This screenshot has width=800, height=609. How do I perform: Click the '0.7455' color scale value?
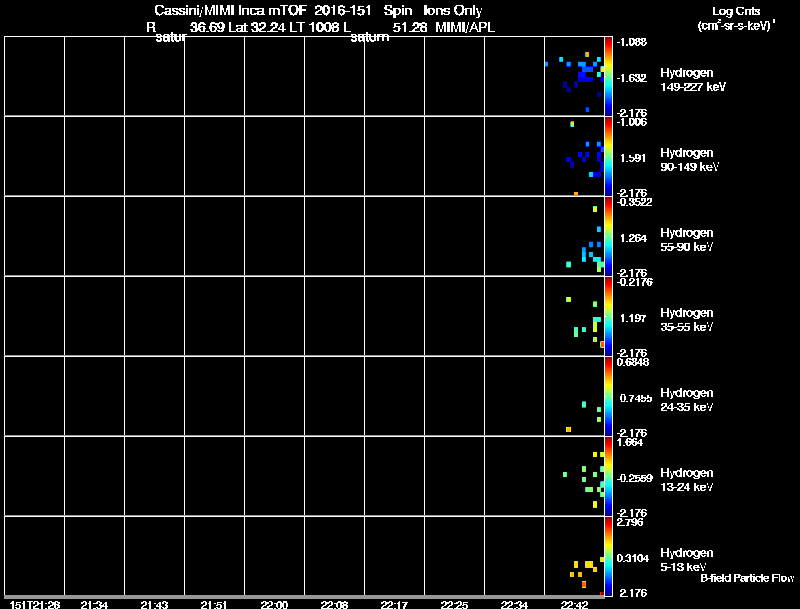(x=636, y=398)
